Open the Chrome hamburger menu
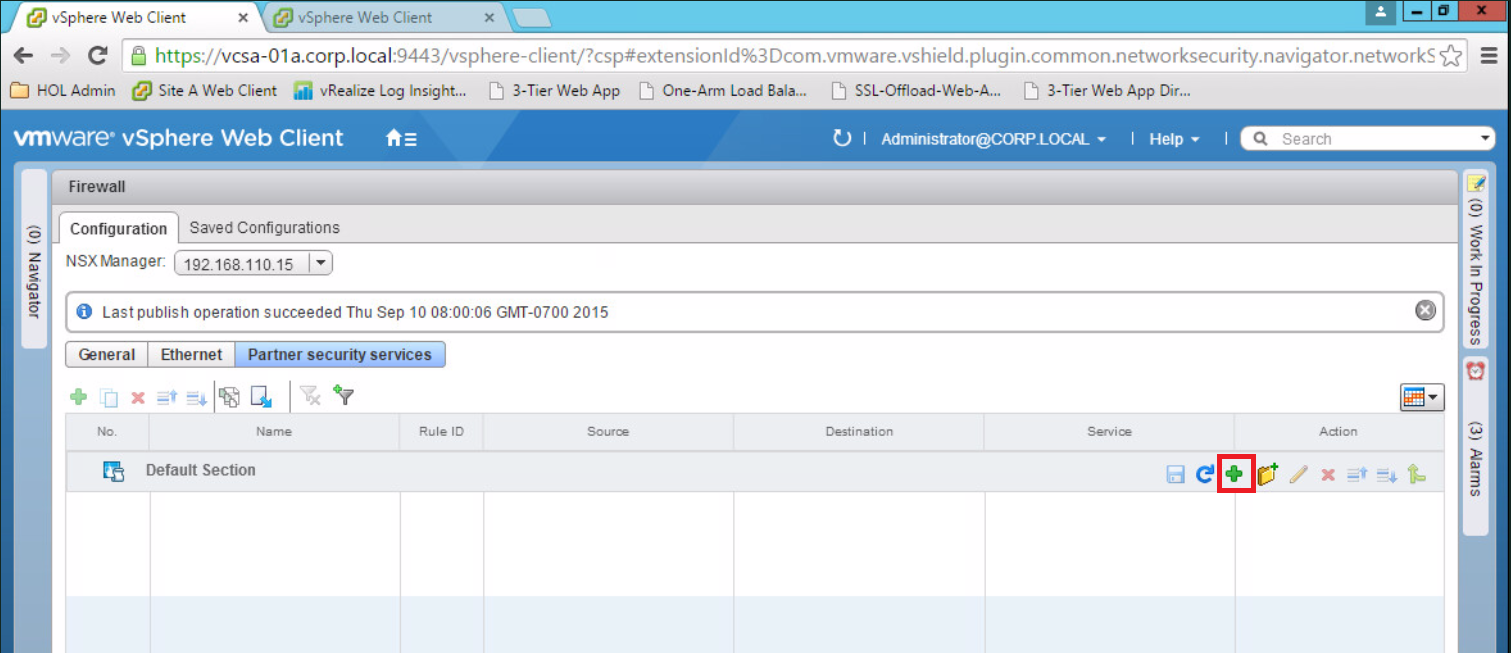 tap(1487, 56)
